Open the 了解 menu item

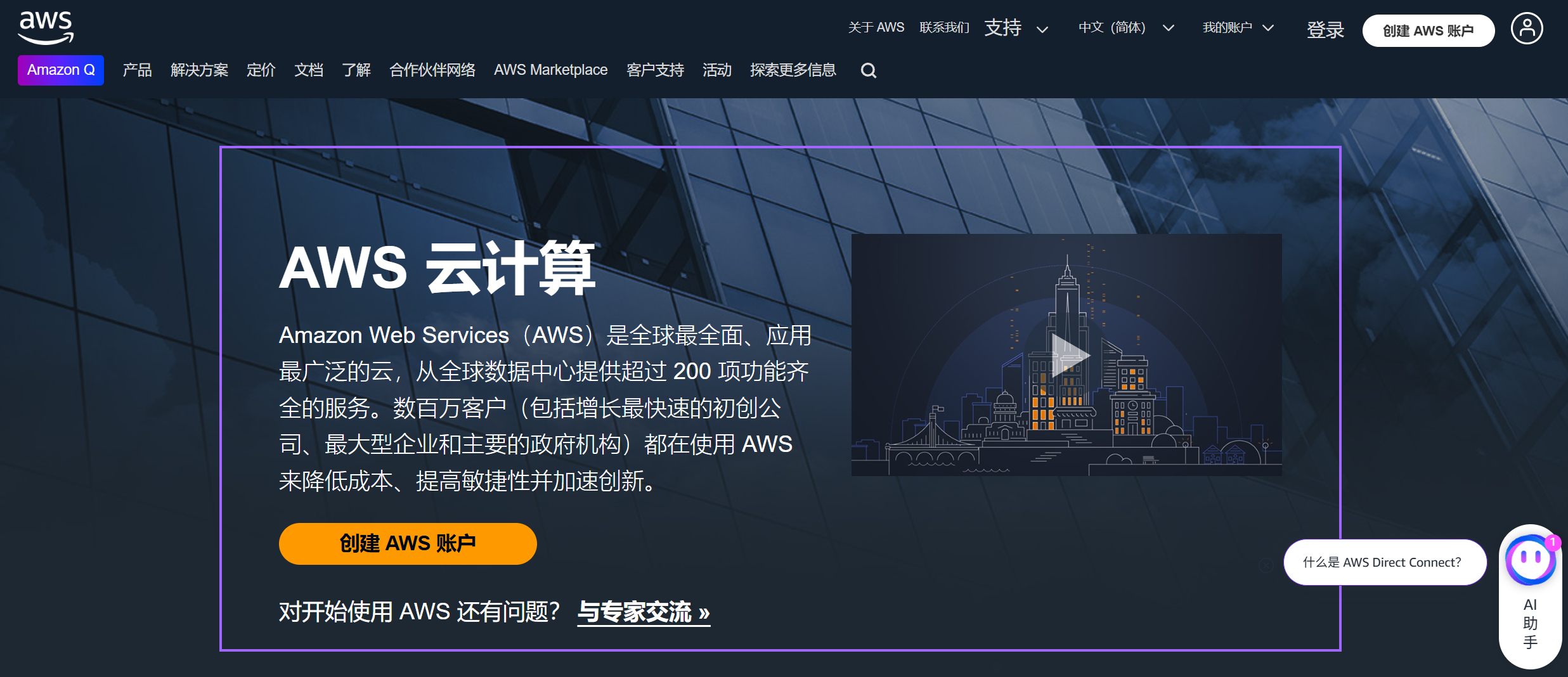(356, 70)
